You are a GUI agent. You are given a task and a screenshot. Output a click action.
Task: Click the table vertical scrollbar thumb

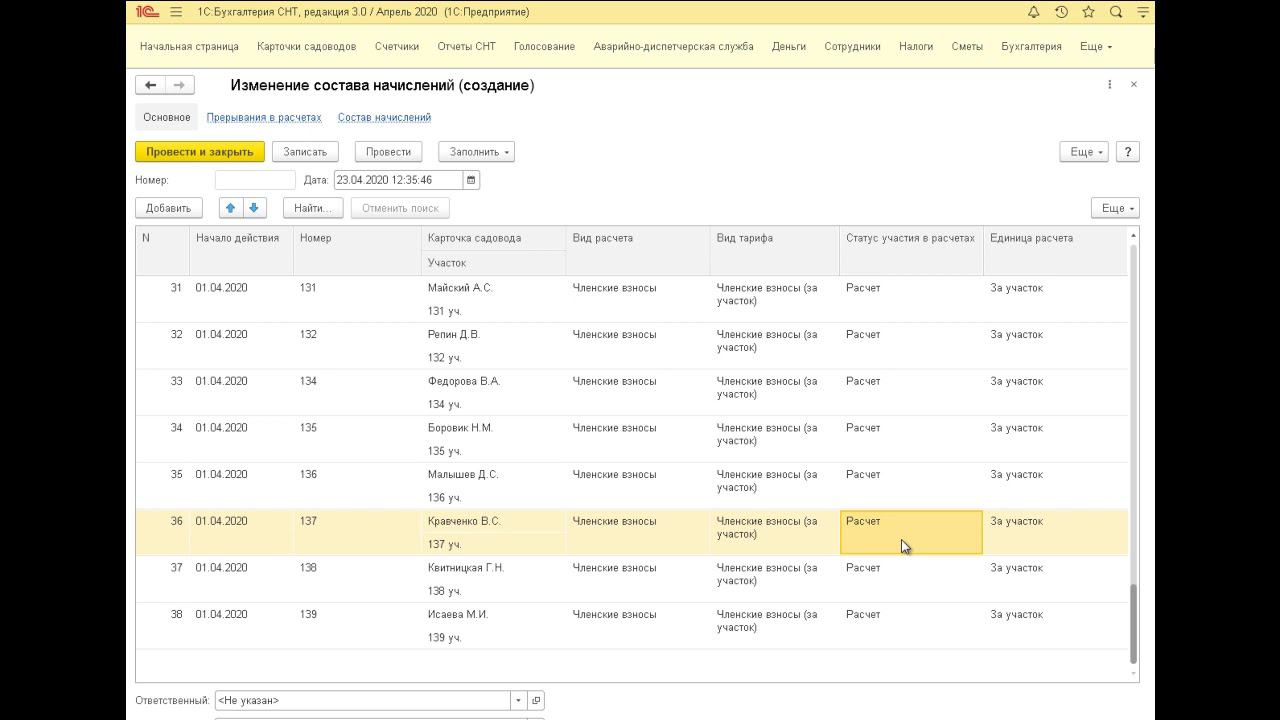coord(1133,624)
